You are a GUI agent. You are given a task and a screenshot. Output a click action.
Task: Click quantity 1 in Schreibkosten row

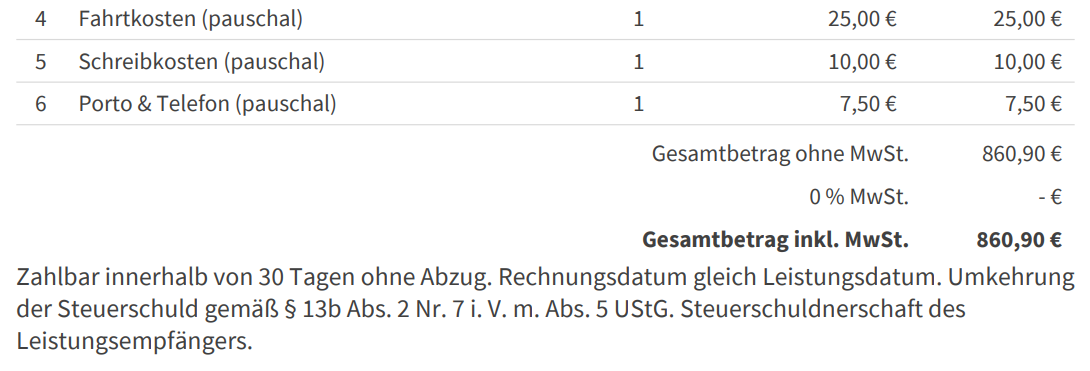coord(639,62)
